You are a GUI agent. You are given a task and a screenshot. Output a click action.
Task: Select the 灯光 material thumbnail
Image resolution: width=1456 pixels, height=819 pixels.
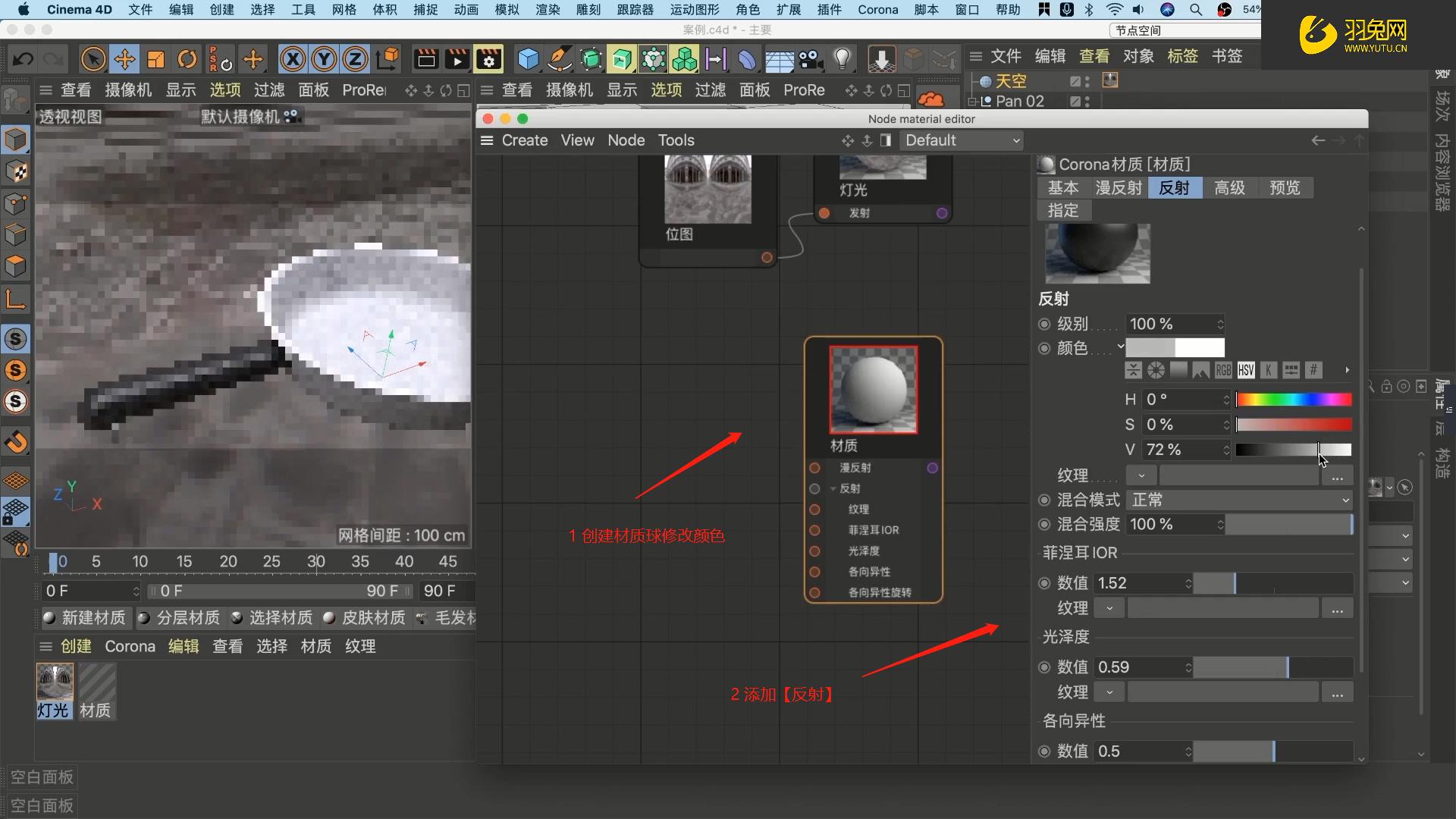(x=55, y=682)
